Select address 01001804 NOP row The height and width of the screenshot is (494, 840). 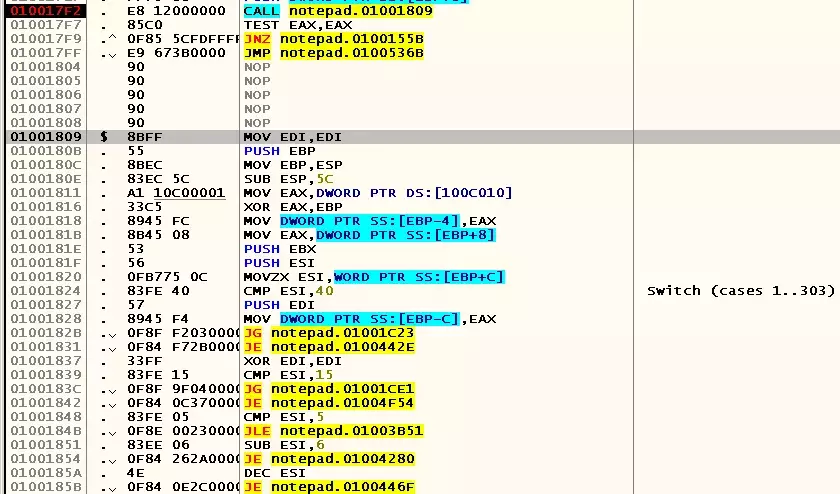[46, 67]
